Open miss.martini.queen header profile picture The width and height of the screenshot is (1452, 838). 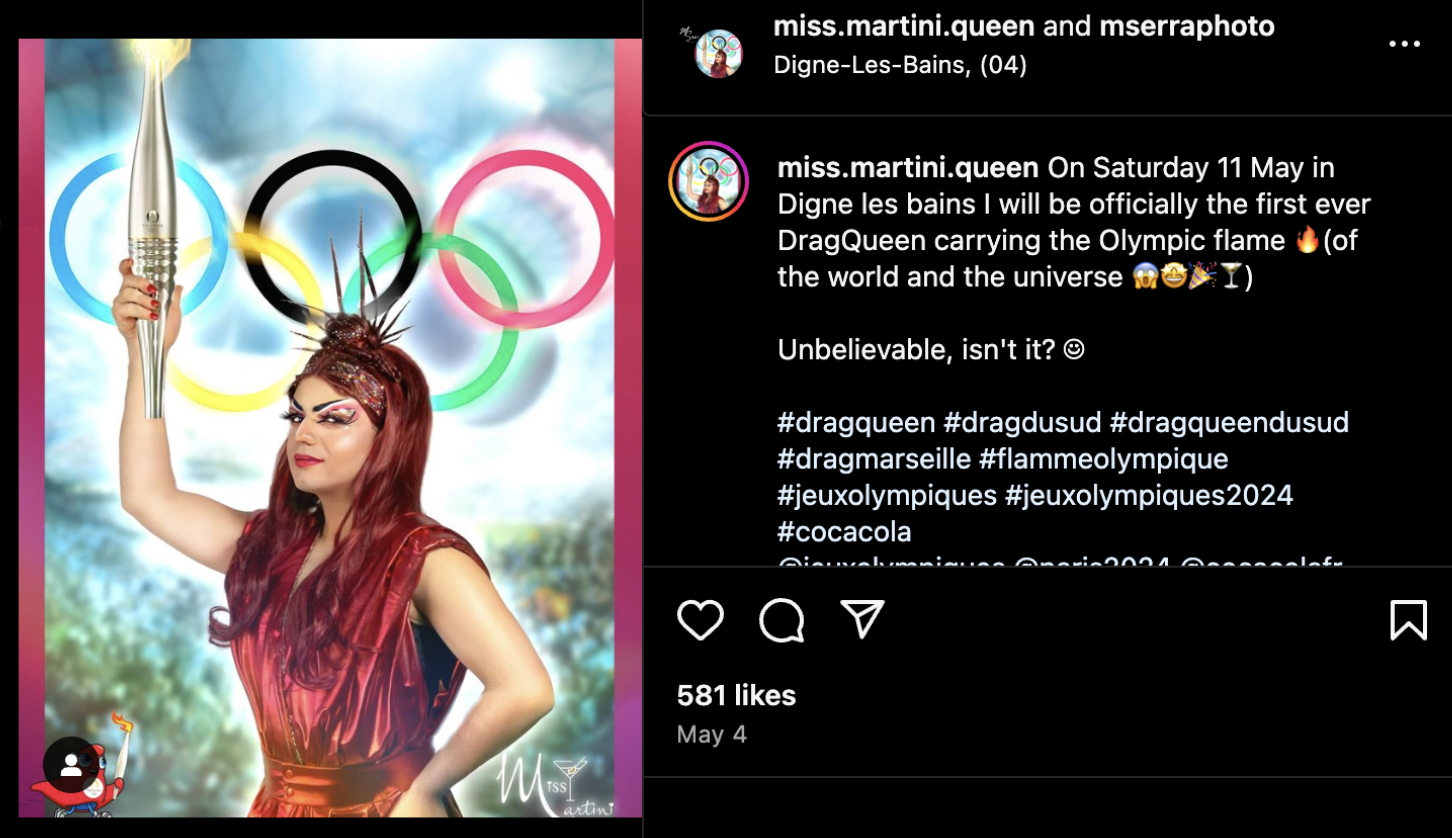pyautogui.click(x=718, y=52)
